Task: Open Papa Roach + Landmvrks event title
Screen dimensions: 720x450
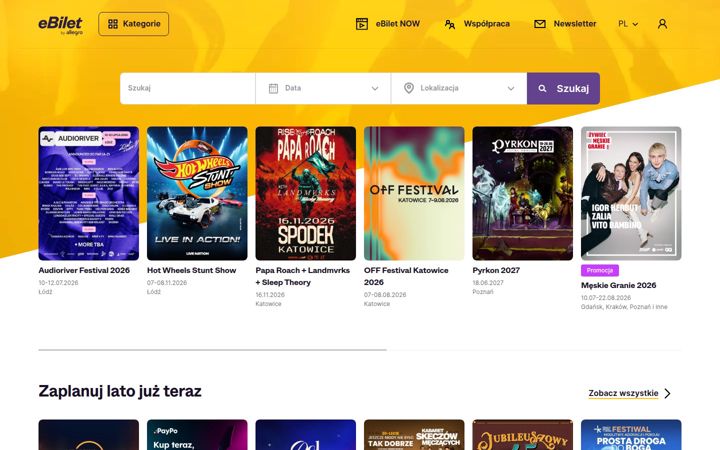Action: (303, 276)
